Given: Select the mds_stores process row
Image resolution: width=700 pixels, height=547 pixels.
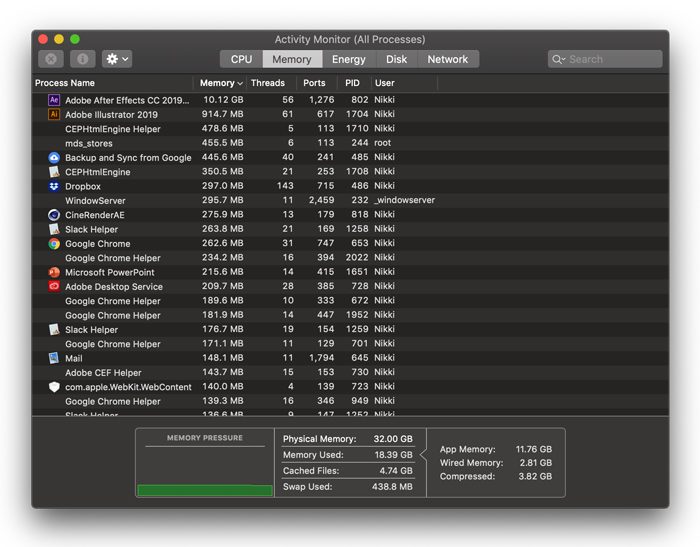Looking at the screenshot, I should (350, 143).
